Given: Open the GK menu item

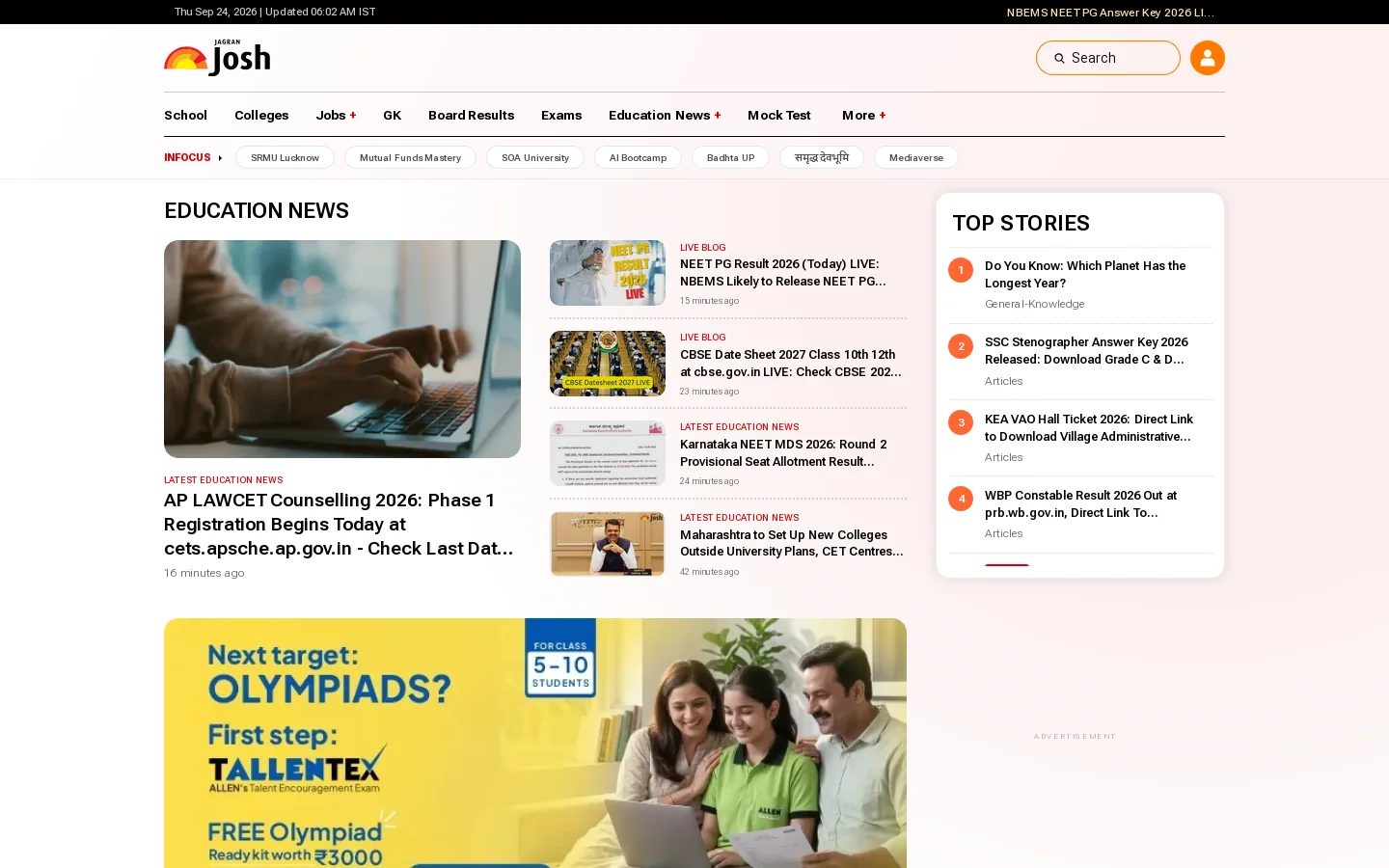Looking at the screenshot, I should tap(392, 115).
